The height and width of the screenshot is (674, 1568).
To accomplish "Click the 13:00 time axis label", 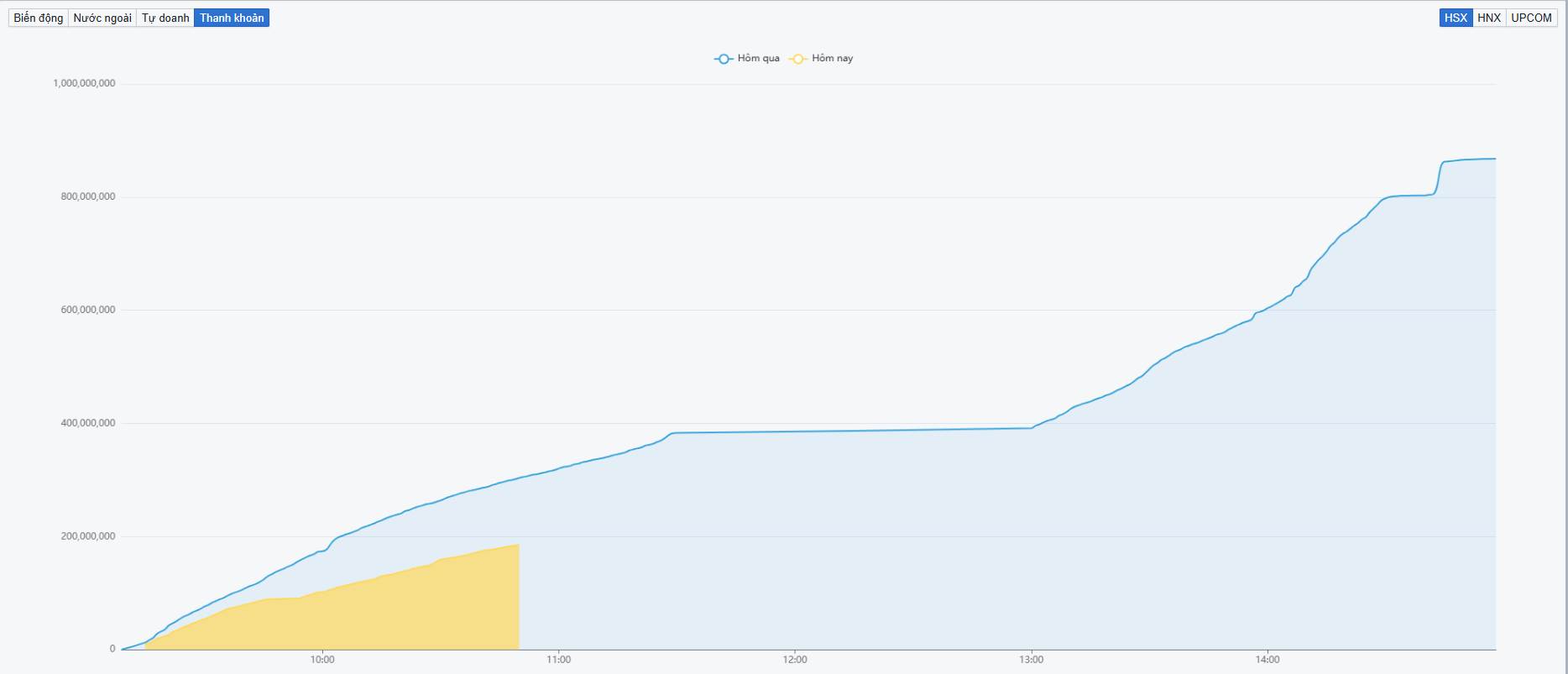I will pyautogui.click(x=1032, y=660).
